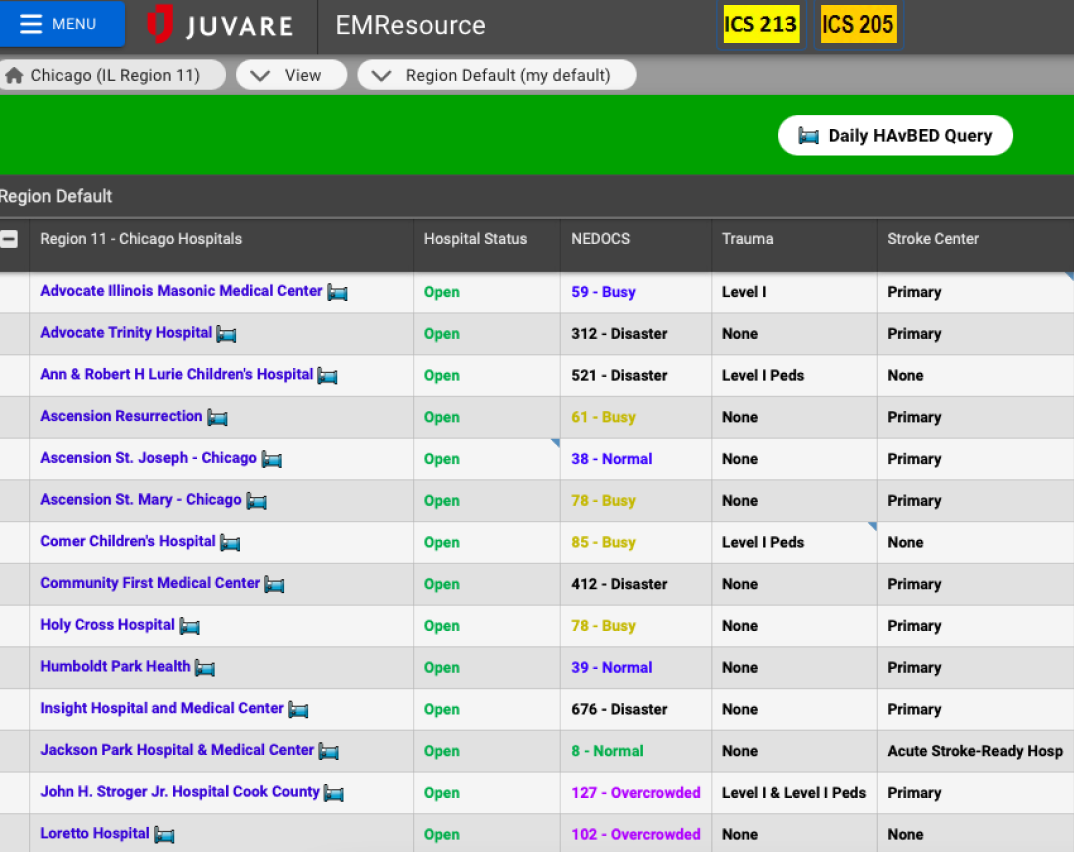Click bed icon beside Humboldt Park Health
Screen dimensions: 1074x852
(205, 668)
